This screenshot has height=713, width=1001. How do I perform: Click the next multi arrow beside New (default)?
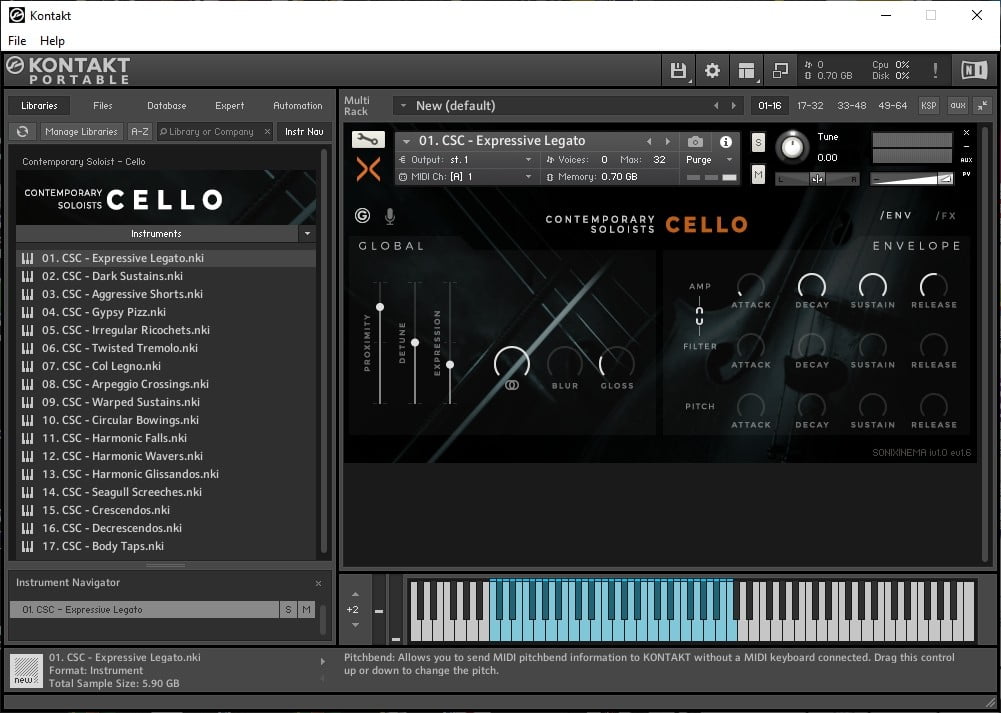tap(734, 106)
